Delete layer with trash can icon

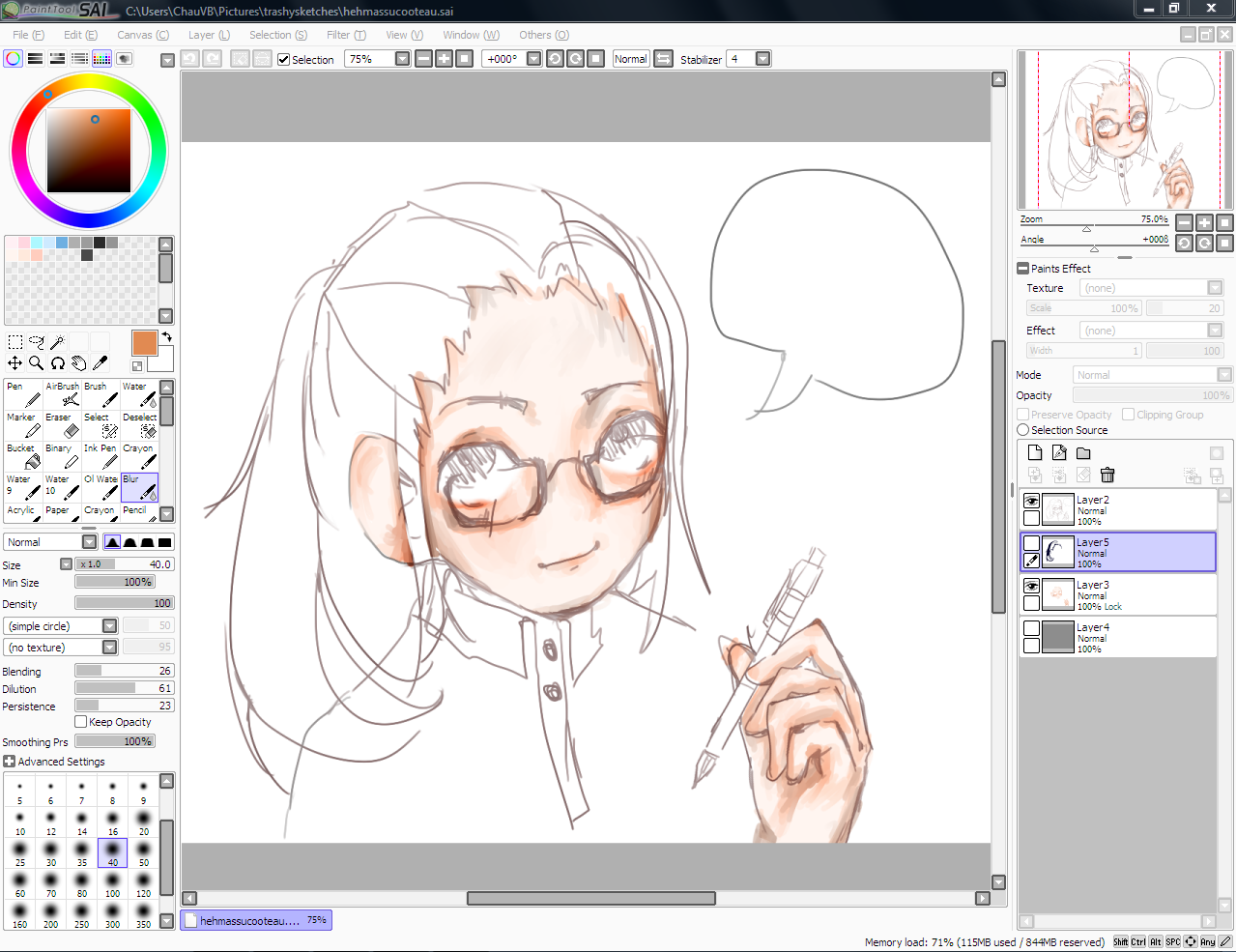coord(1107,475)
